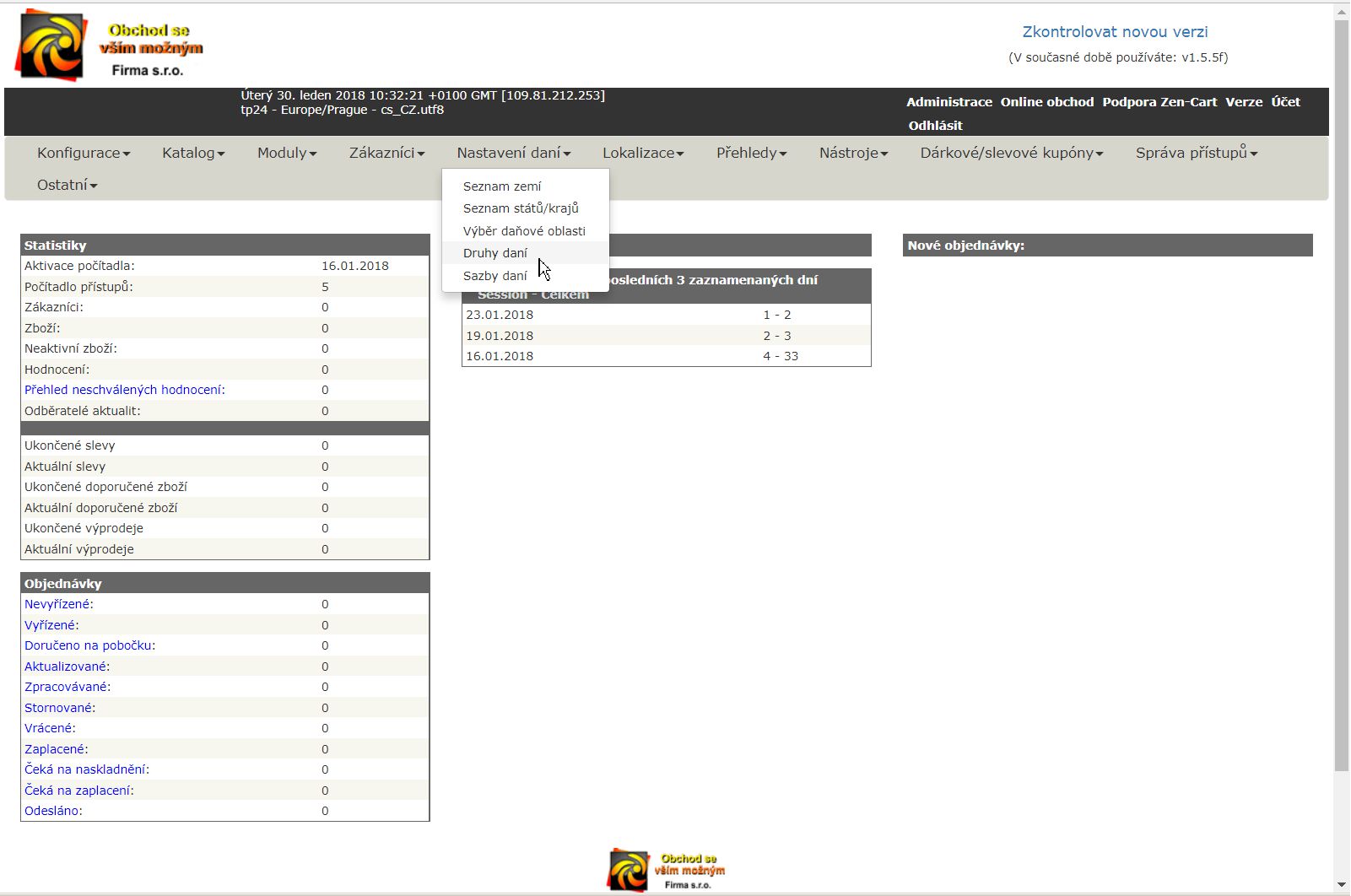
Task: Log out using Odhlásit link
Action: 935,126
